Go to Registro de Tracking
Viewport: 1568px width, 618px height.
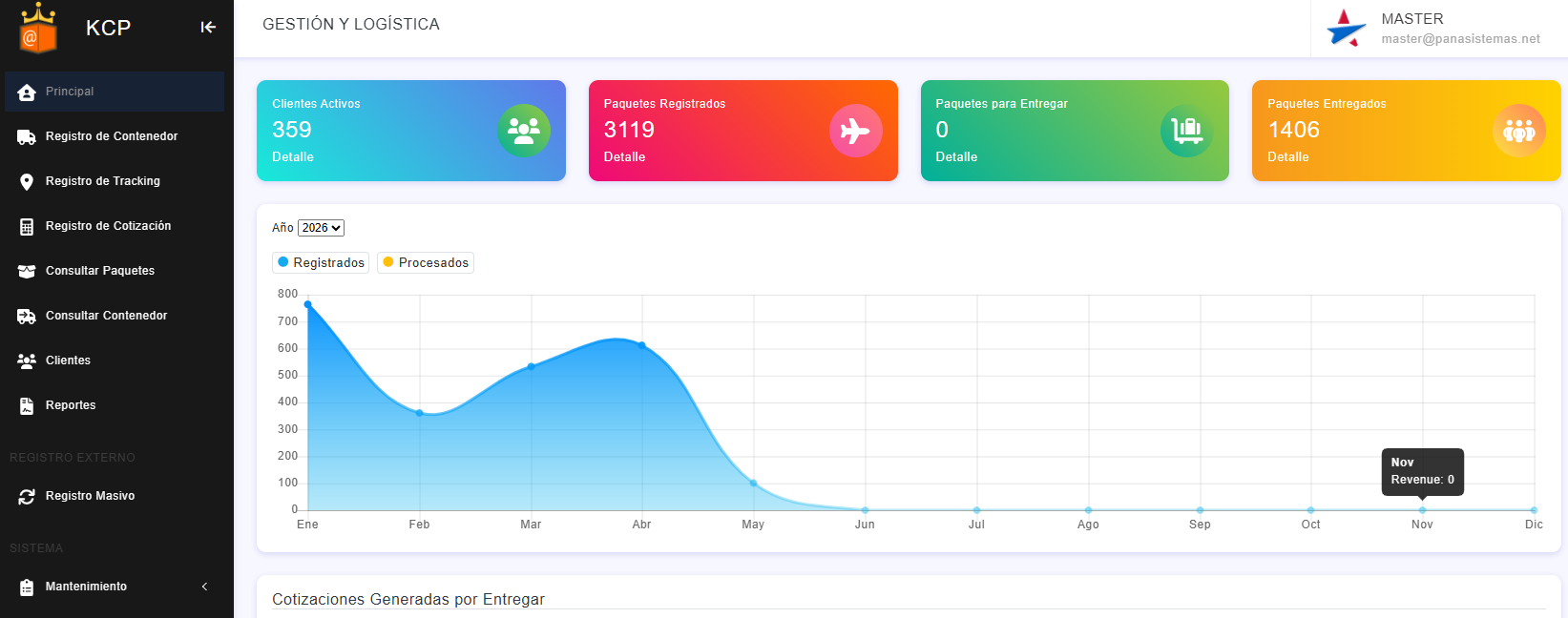(115, 181)
